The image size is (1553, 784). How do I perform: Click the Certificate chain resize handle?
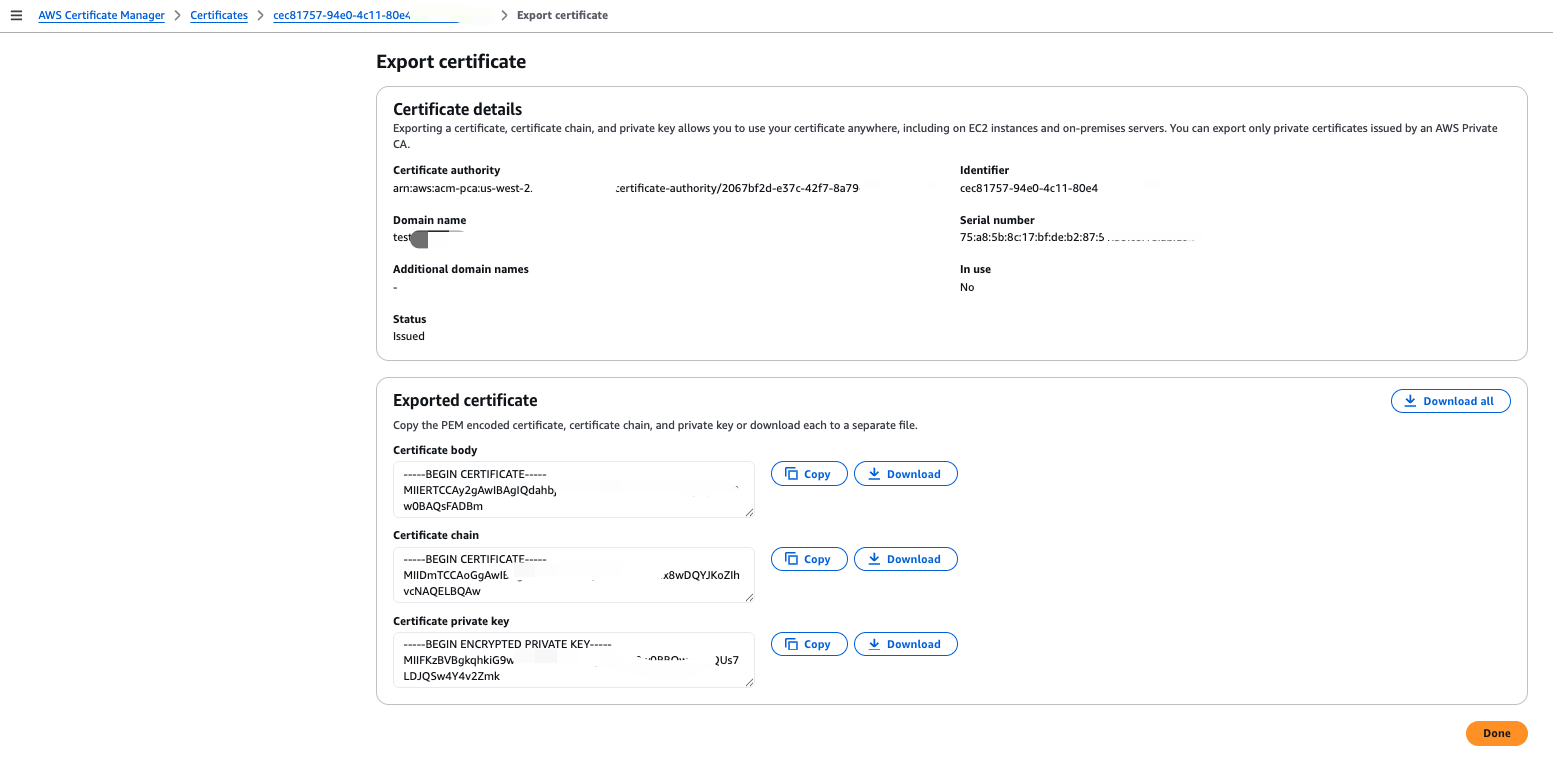point(750,597)
